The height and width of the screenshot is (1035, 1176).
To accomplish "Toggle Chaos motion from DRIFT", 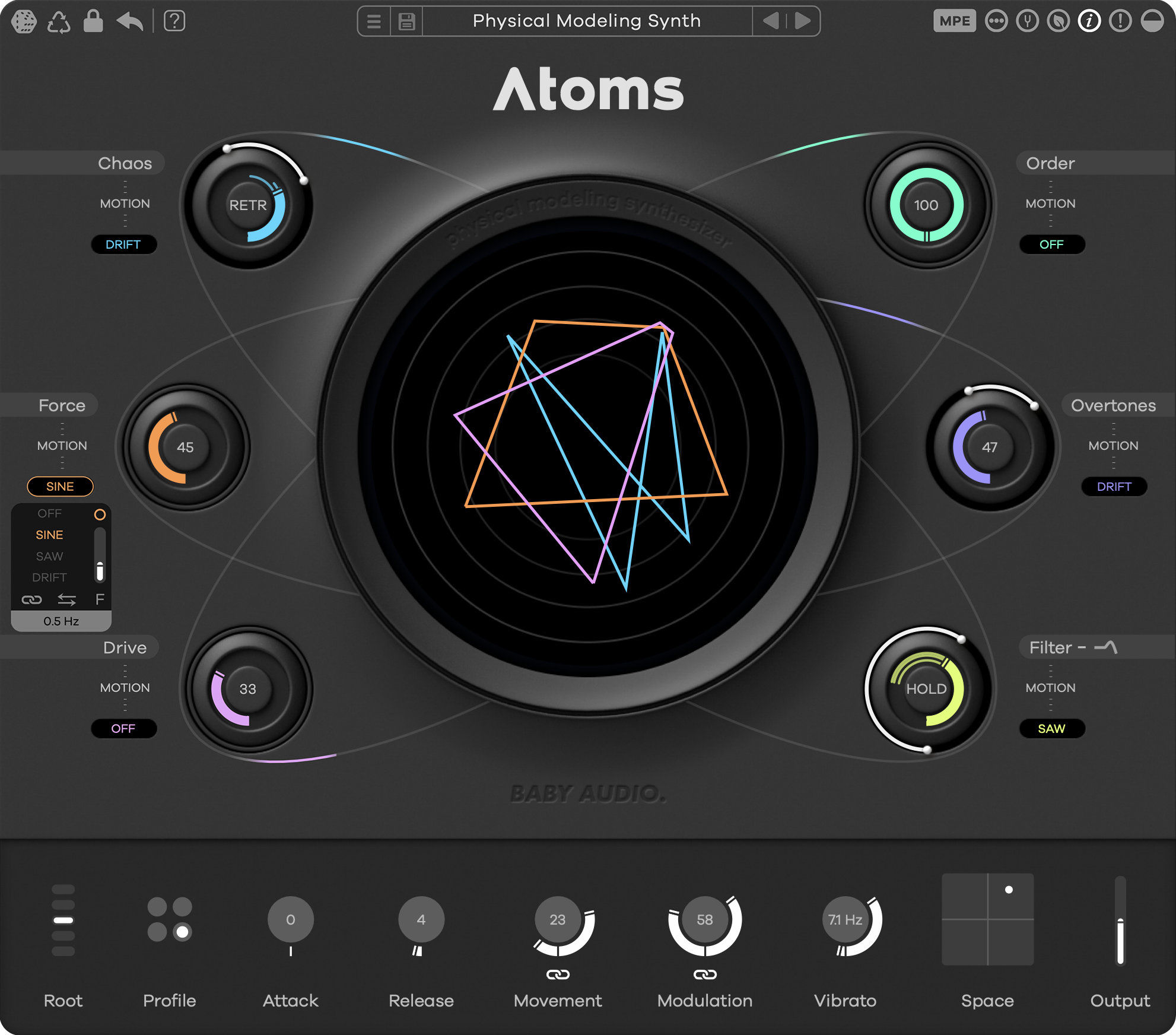I will point(124,245).
